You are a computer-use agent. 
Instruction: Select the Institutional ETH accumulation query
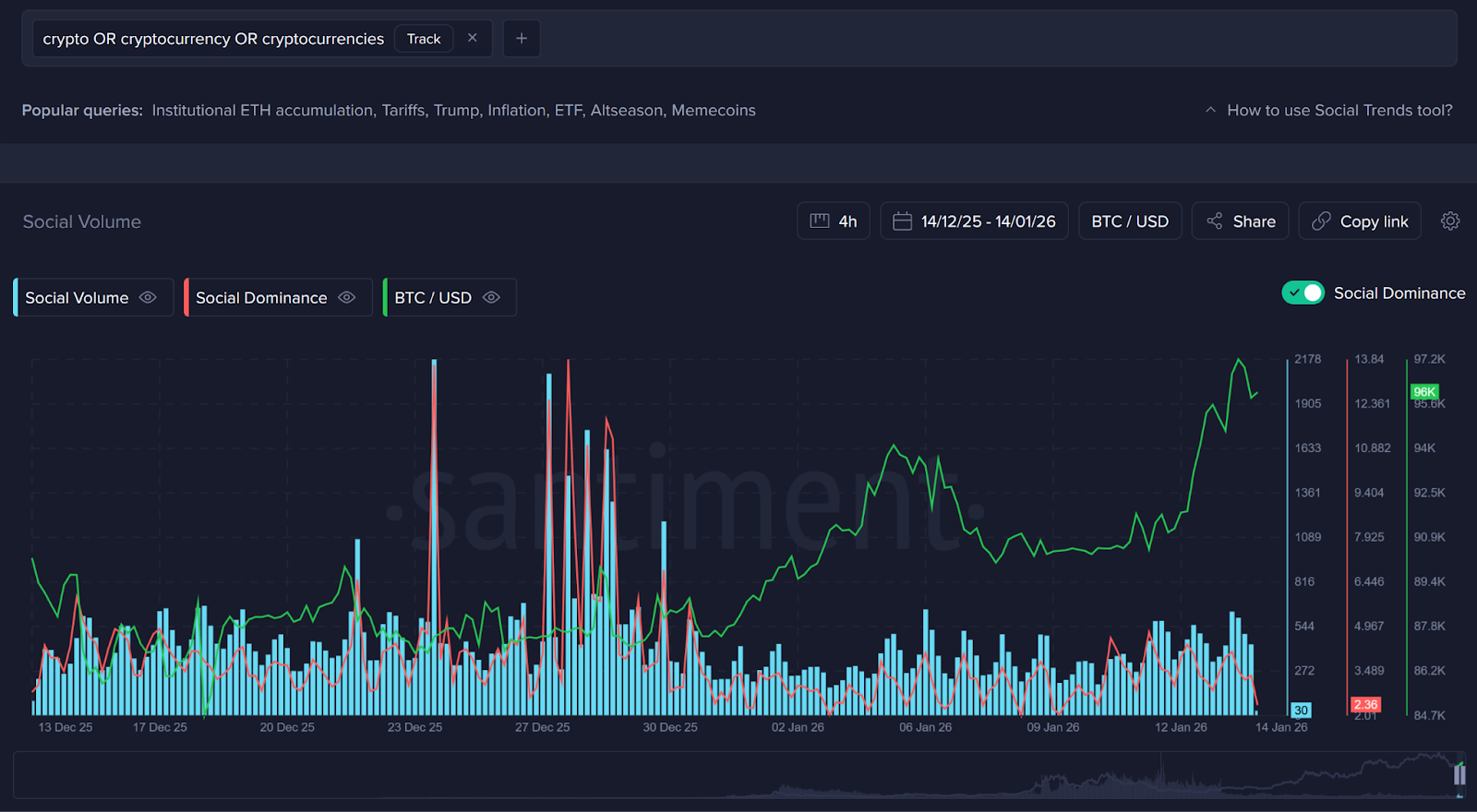point(262,110)
